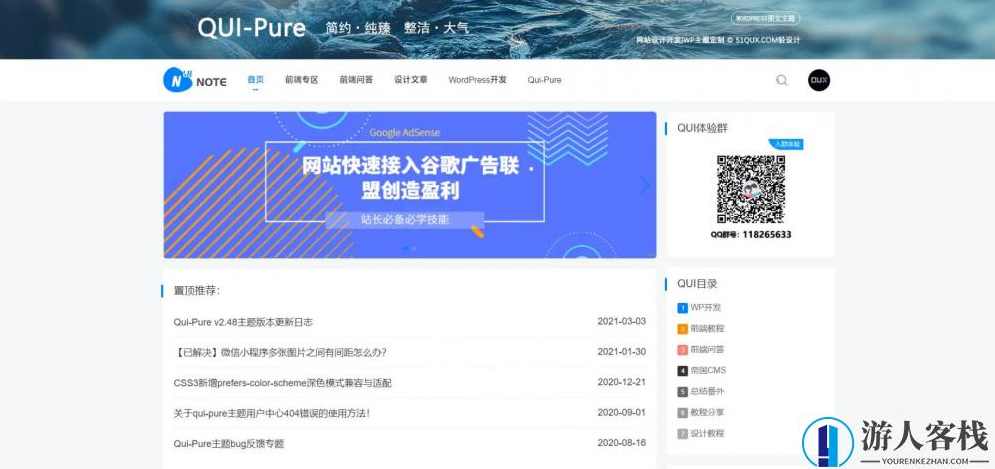The height and width of the screenshot is (469, 995).
Task: Select the 首页 navigation tab
Action: pos(256,80)
